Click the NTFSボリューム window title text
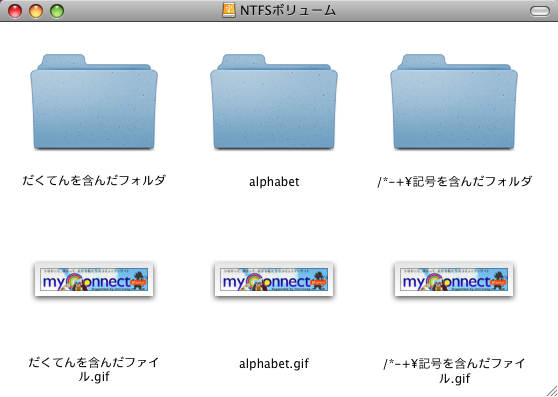The height and width of the screenshot is (397, 558). click(x=288, y=11)
